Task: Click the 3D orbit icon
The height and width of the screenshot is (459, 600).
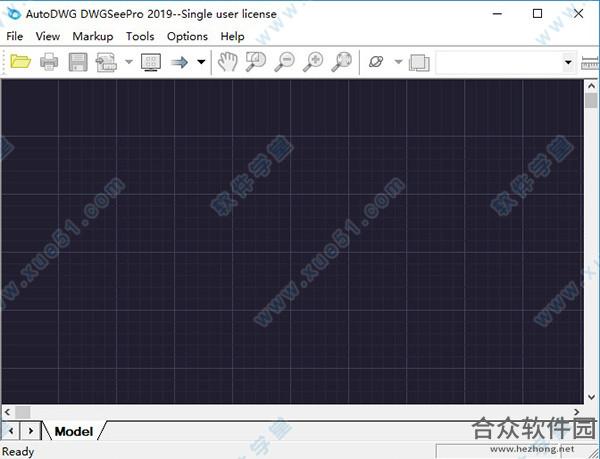Action: pos(376,62)
